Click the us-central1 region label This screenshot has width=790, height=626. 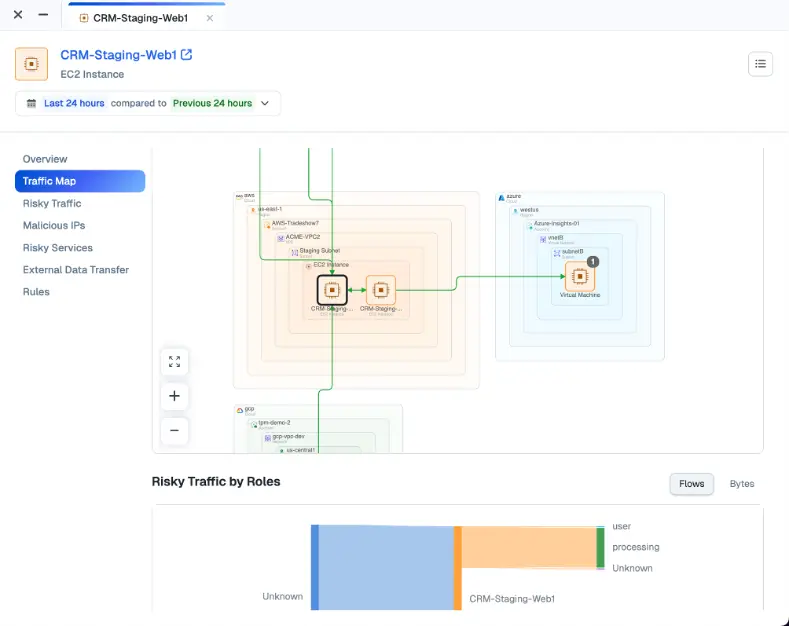[300, 450]
